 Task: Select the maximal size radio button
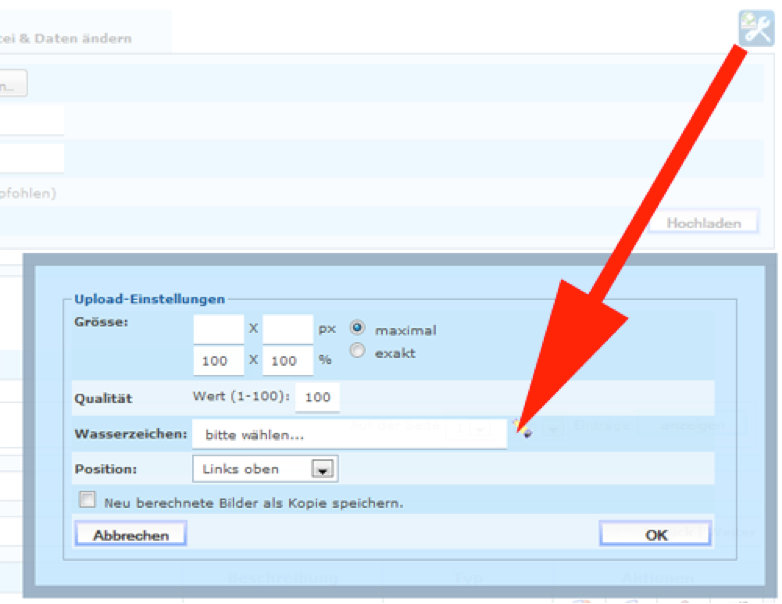point(357,328)
